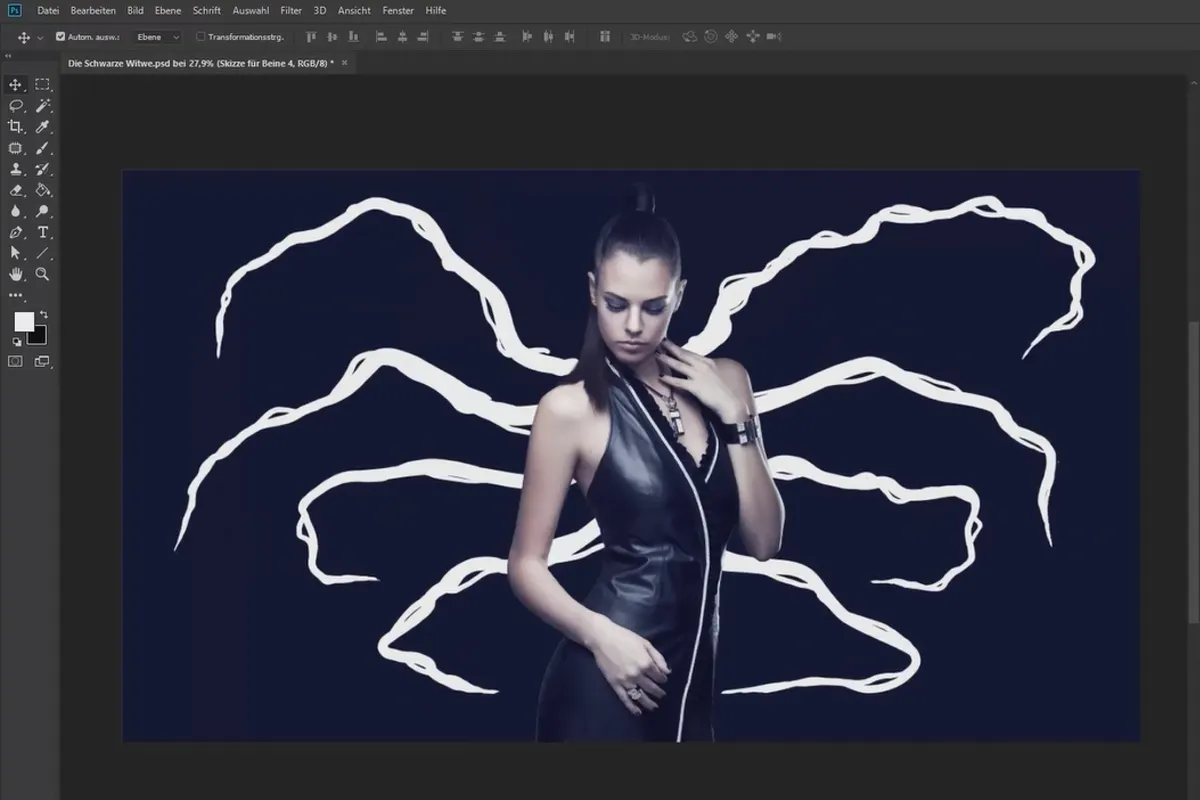This screenshot has width=1200, height=800.
Task: Select the Rectangular Marquee tool
Action: [43, 85]
